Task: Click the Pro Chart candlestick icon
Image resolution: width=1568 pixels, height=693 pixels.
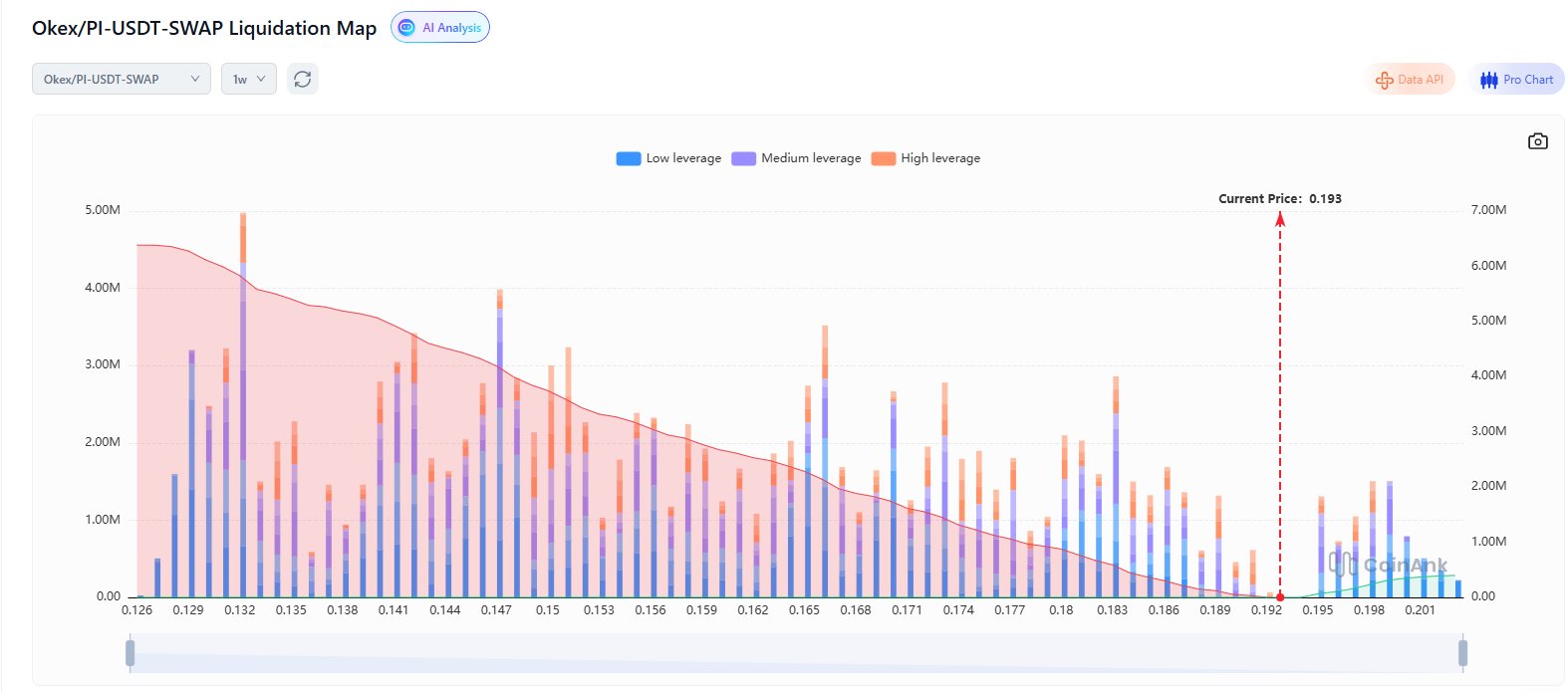Action: coord(1488,80)
